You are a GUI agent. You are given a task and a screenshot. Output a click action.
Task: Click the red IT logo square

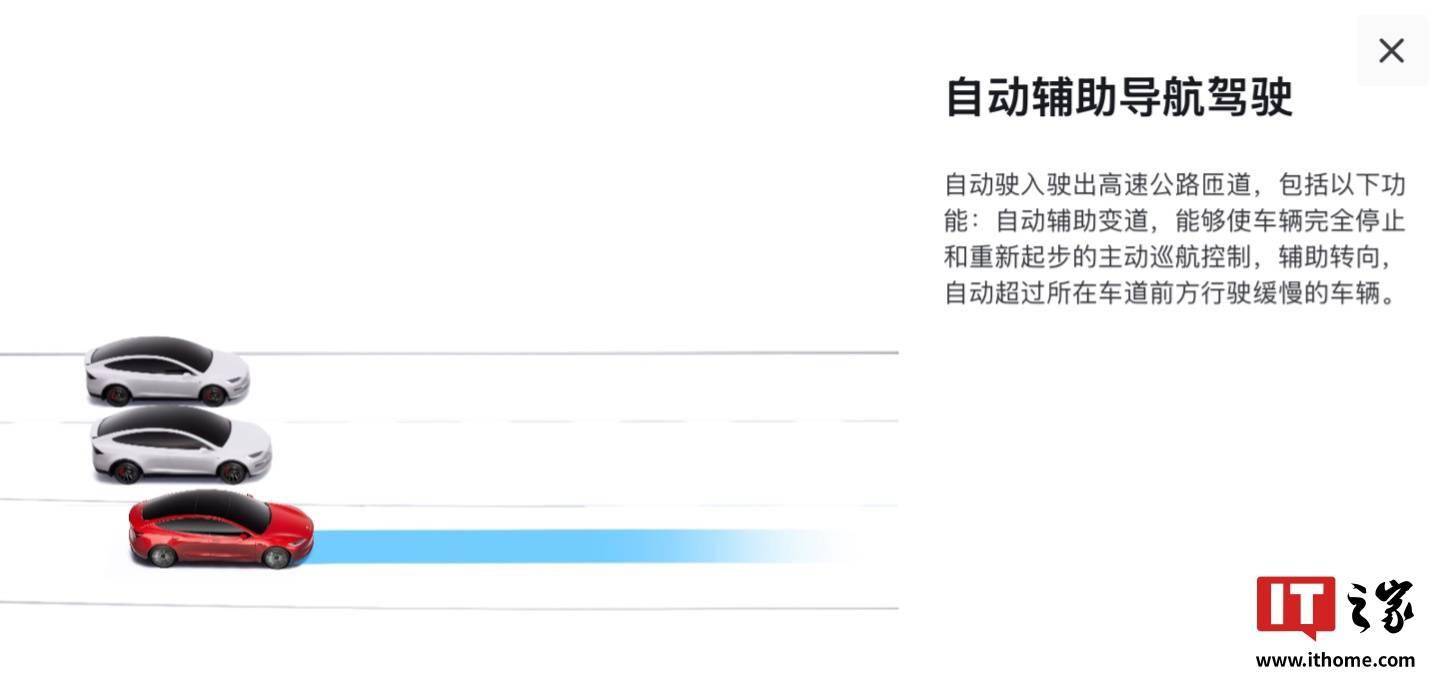(x=1294, y=605)
